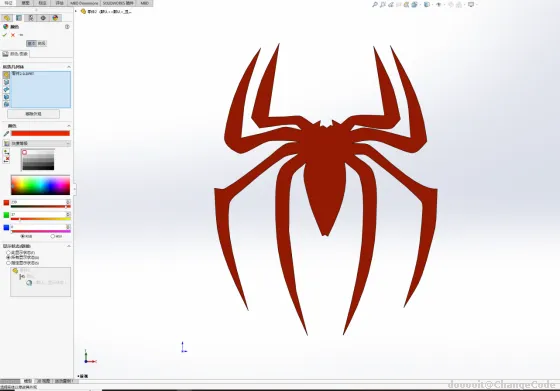Pick the eyedropper tool beside the red swatch
This screenshot has width=560, height=391.
[x=6, y=134]
